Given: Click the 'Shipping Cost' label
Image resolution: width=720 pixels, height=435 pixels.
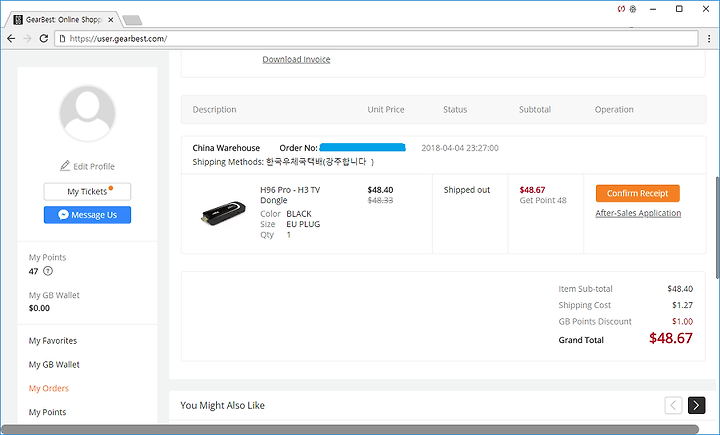Looking at the screenshot, I should coord(585,305).
